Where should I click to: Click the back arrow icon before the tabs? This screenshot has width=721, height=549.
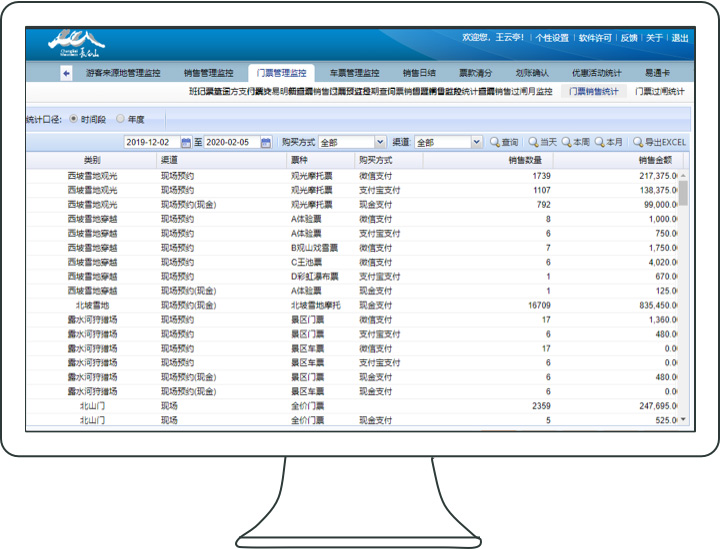click(x=66, y=73)
